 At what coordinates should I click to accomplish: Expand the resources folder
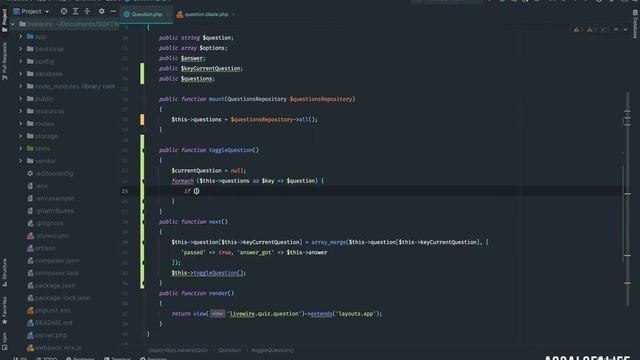point(21,111)
